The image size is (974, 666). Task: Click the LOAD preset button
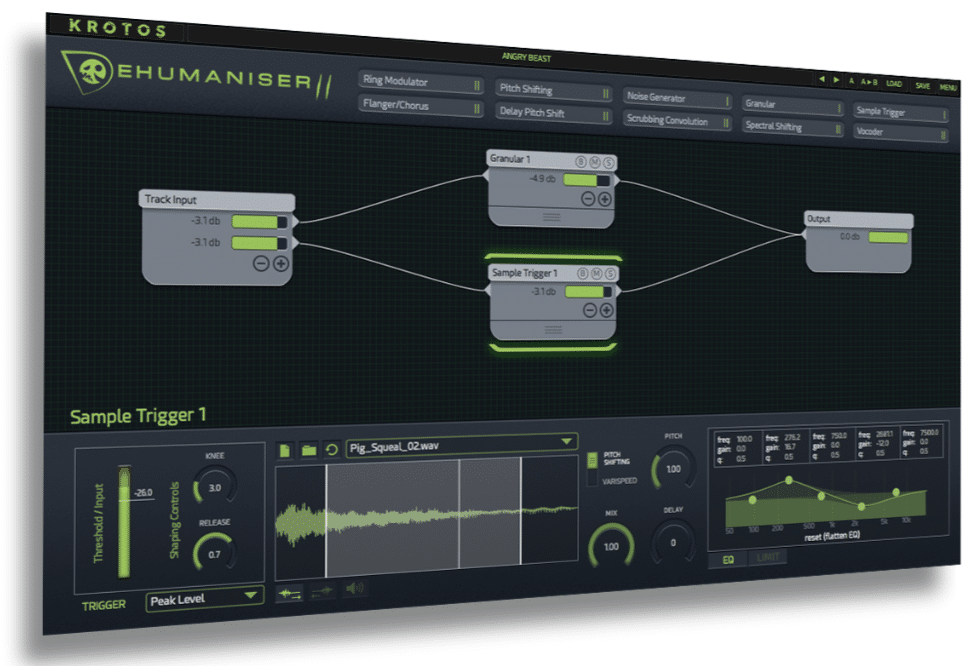click(894, 84)
